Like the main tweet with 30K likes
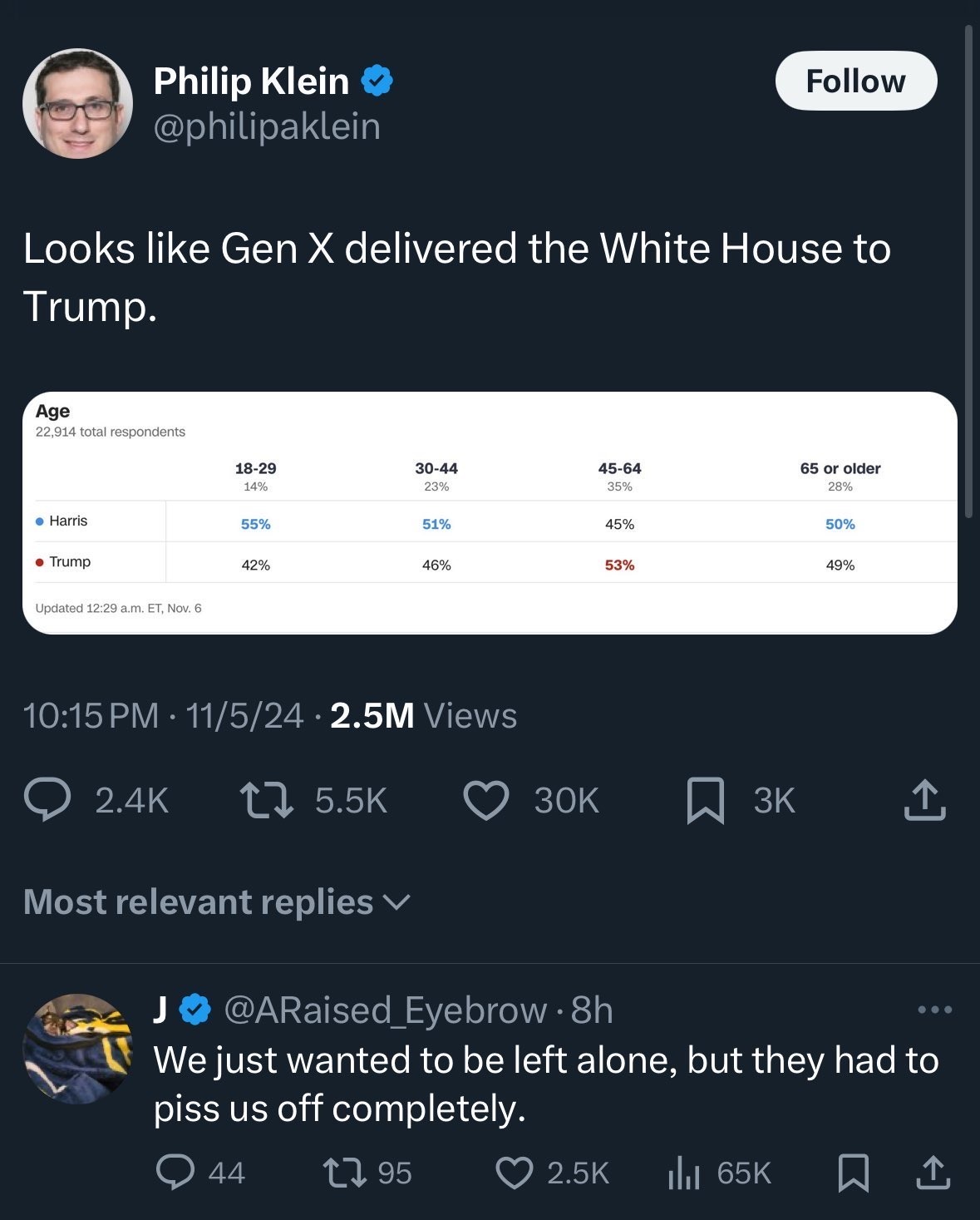 pos(486,800)
